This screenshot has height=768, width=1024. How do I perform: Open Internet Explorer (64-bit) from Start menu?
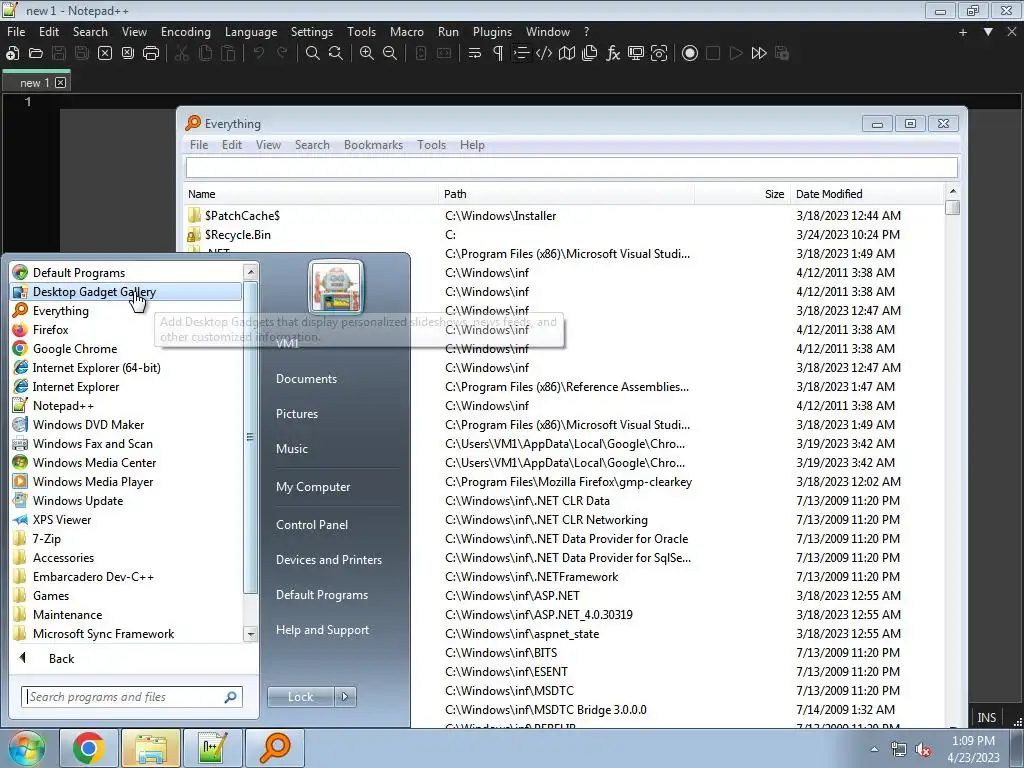[126, 368]
